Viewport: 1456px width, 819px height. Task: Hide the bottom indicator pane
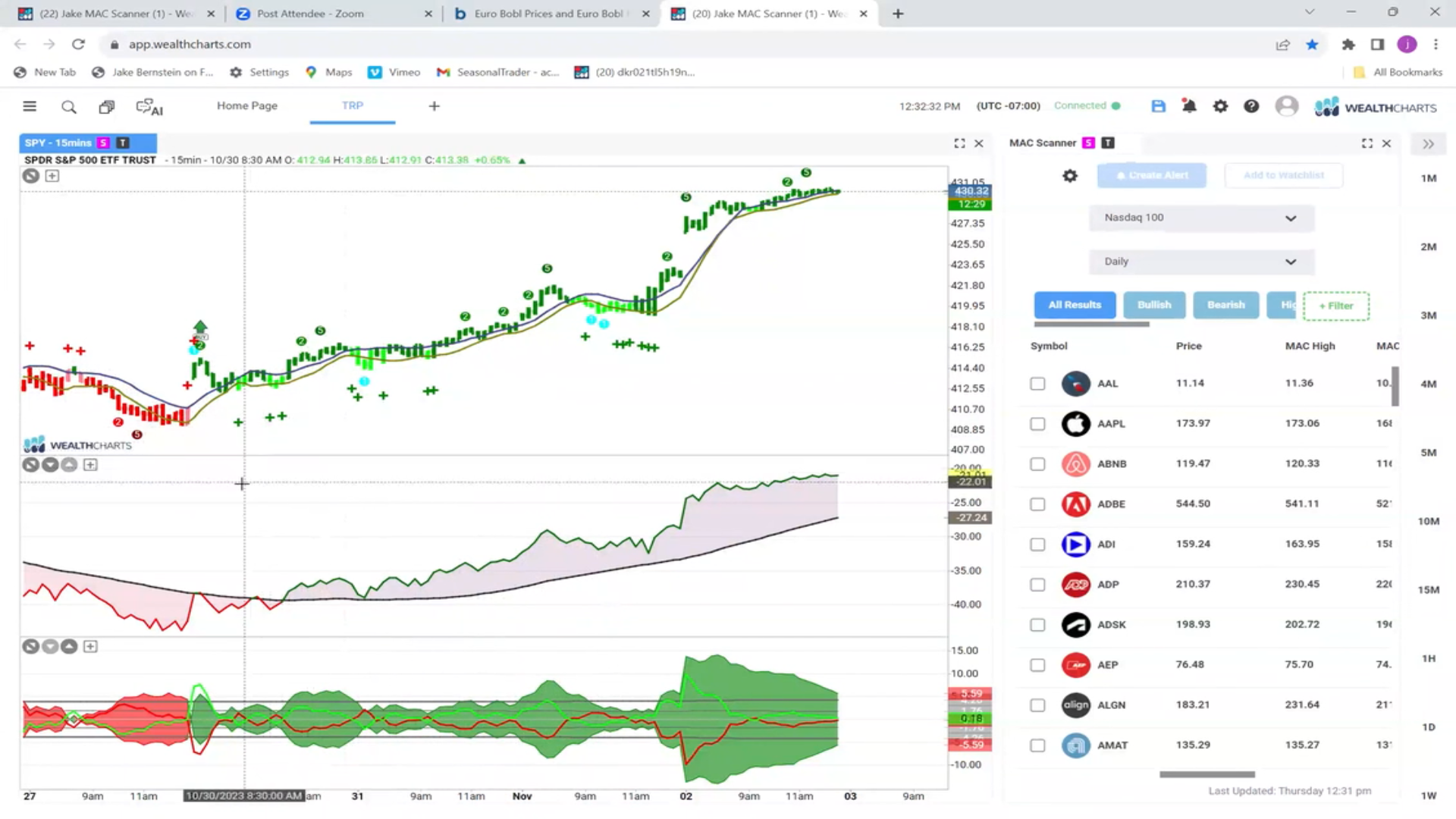coord(30,647)
